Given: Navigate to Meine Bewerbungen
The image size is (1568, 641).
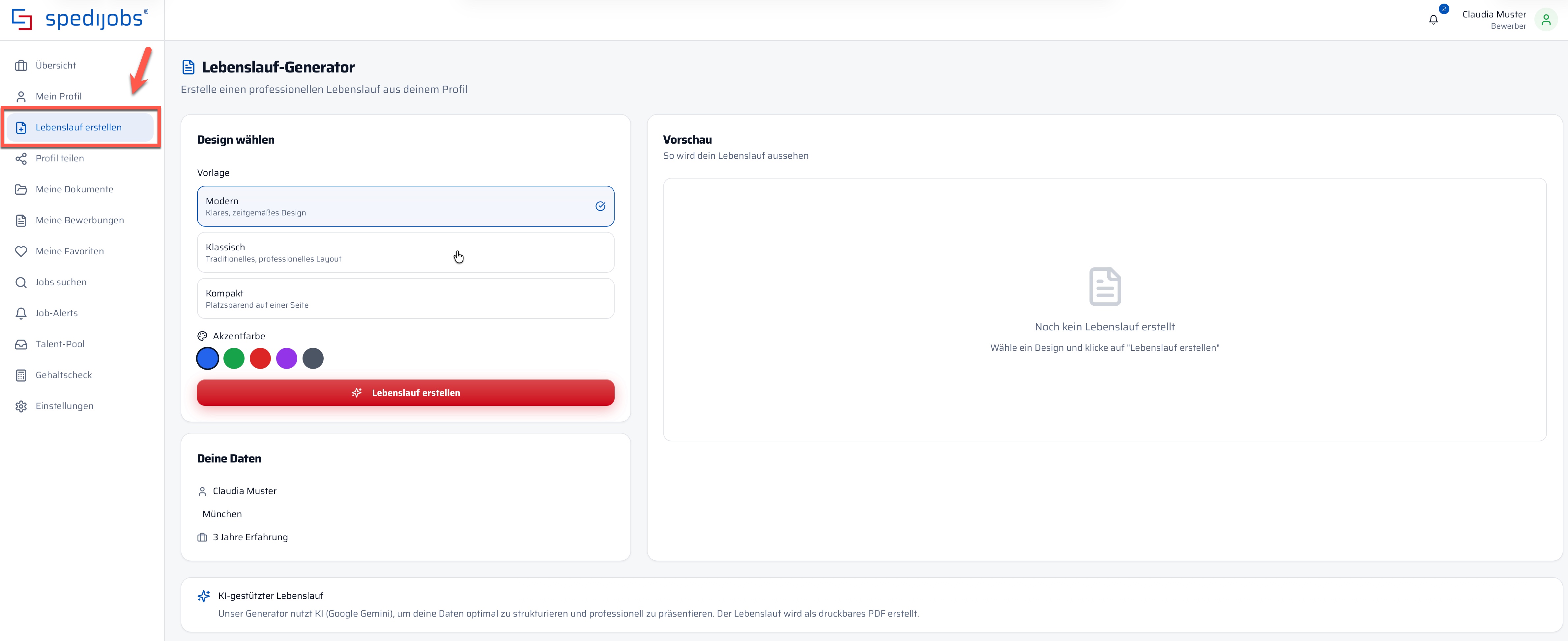Looking at the screenshot, I should pyautogui.click(x=80, y=220).
